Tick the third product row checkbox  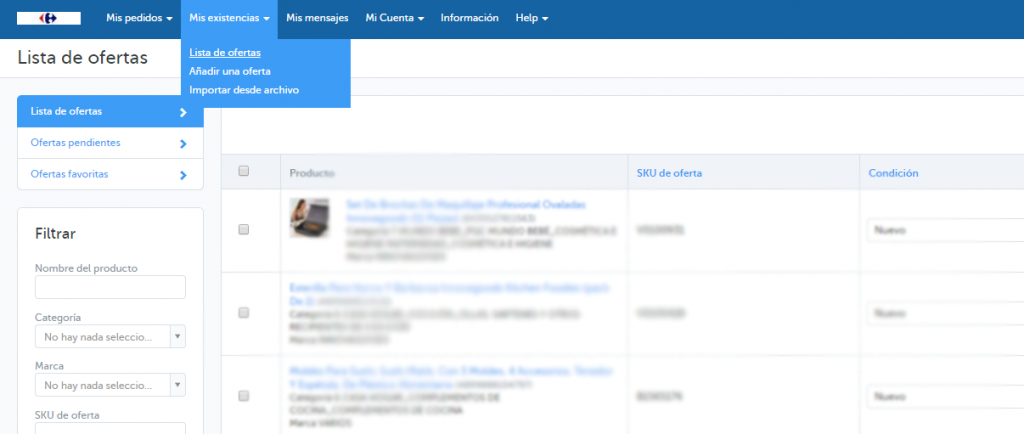(243, 396)
